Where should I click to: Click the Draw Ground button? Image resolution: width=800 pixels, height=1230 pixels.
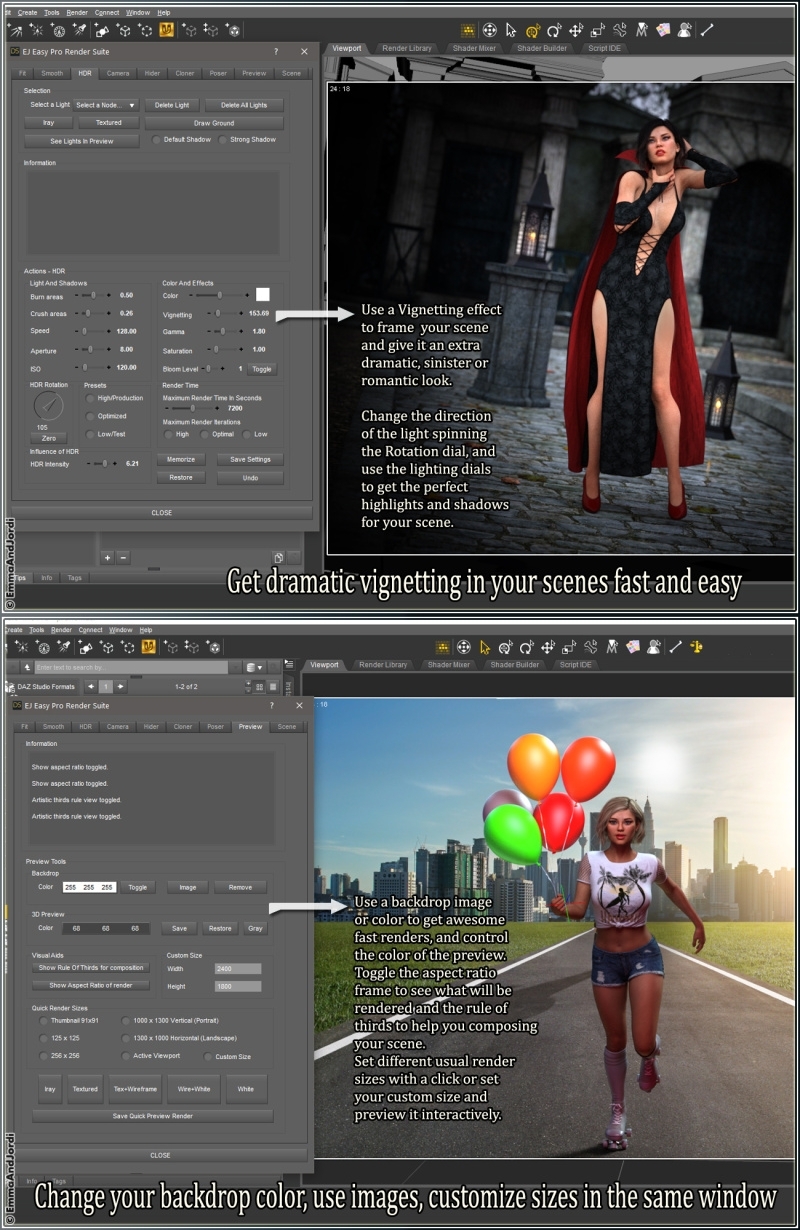click(x=214, y=123)
